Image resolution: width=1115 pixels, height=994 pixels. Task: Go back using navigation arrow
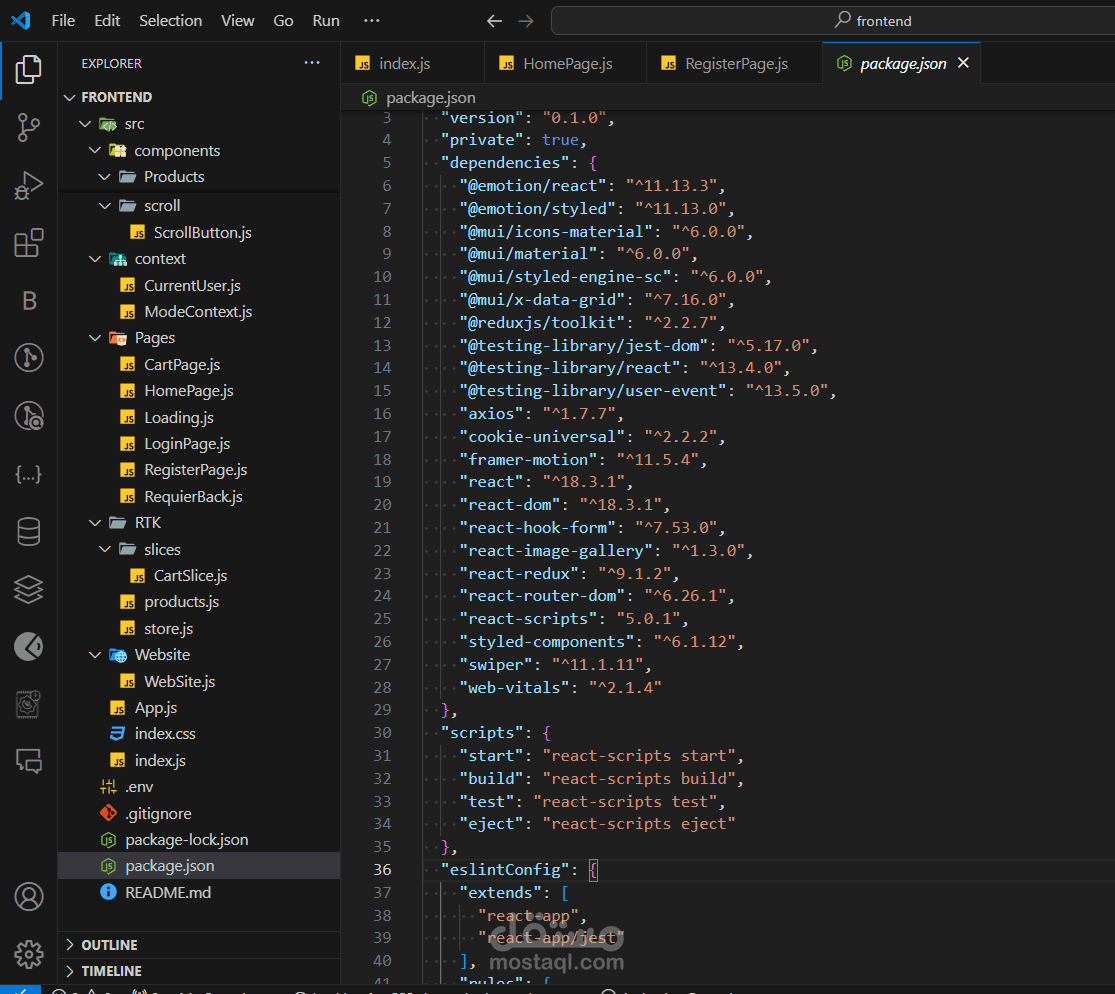pyautogui.click(x=494, y=21)
